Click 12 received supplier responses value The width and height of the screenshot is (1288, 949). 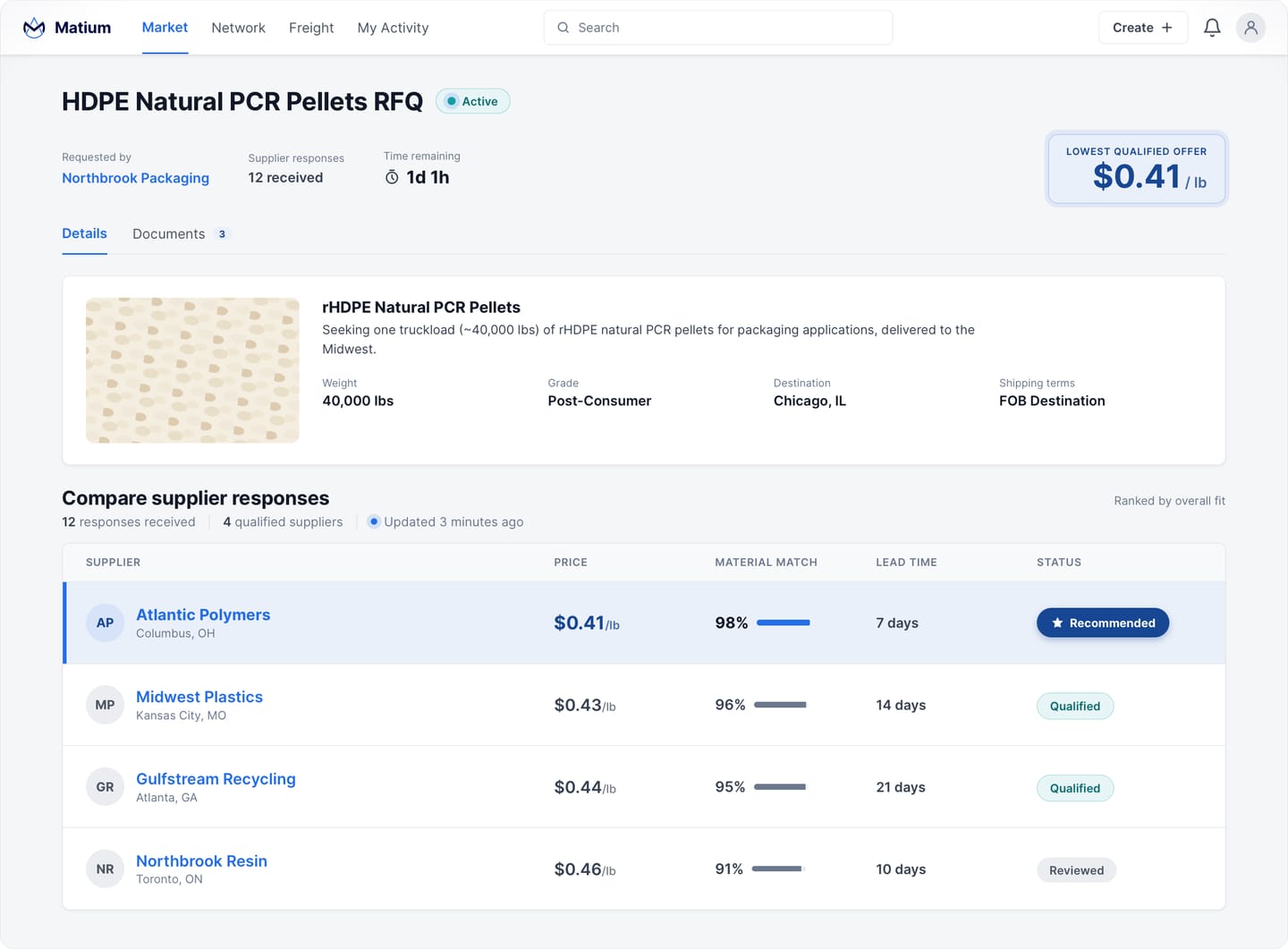(x=285, y=177)
